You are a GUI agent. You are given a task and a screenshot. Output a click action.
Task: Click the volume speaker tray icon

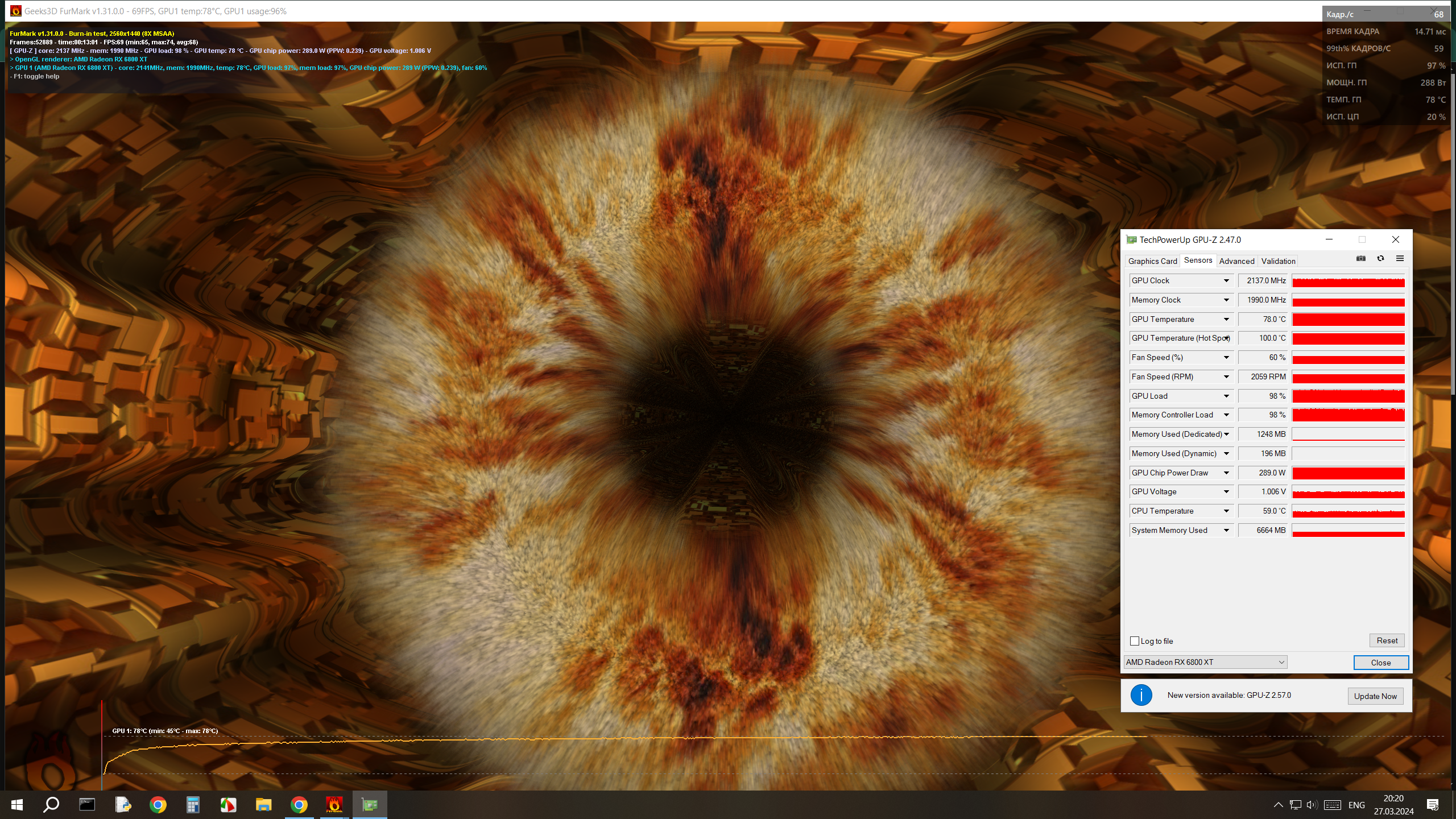[x=1312, y=805]
